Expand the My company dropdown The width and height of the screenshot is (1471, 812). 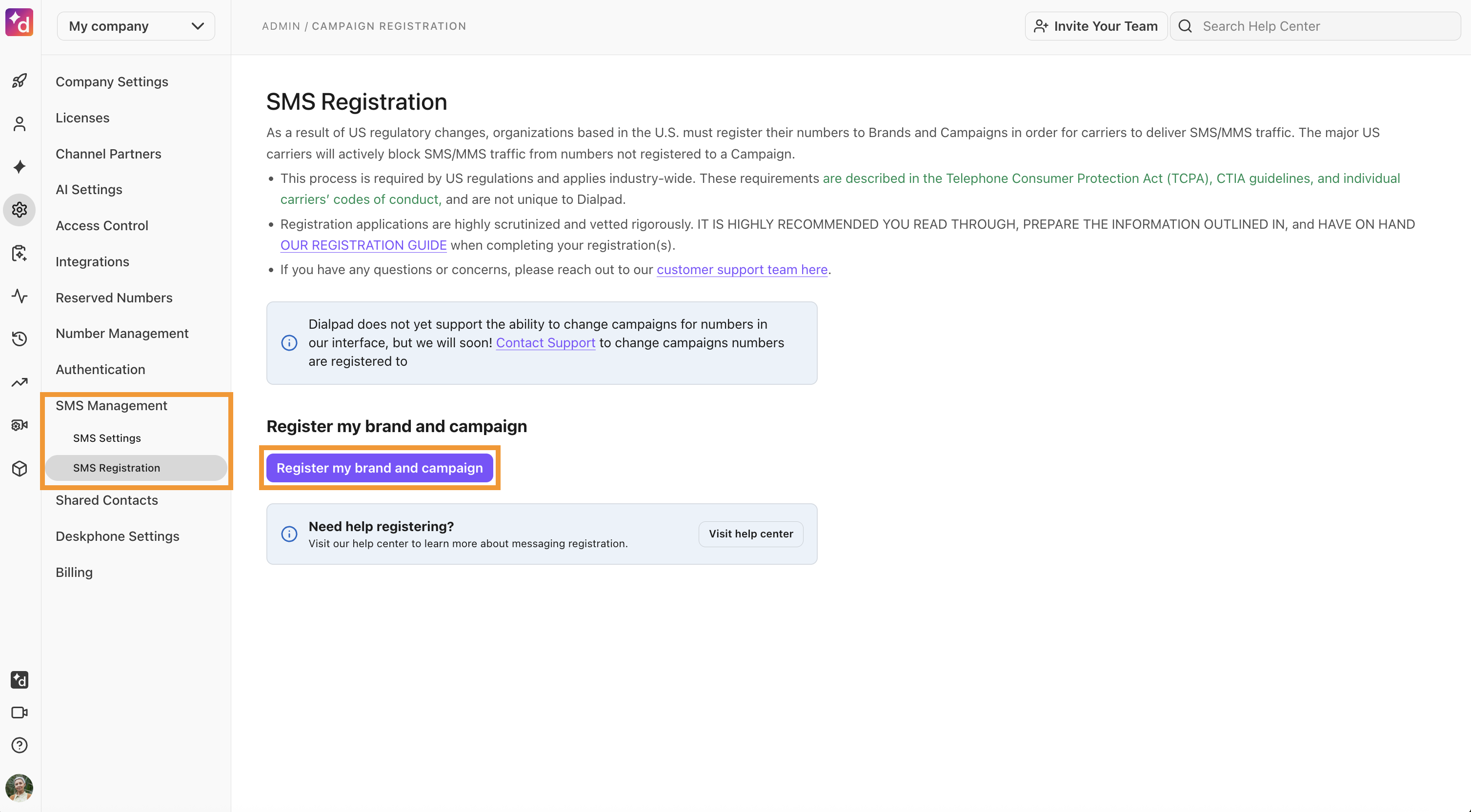coord(136,26)
